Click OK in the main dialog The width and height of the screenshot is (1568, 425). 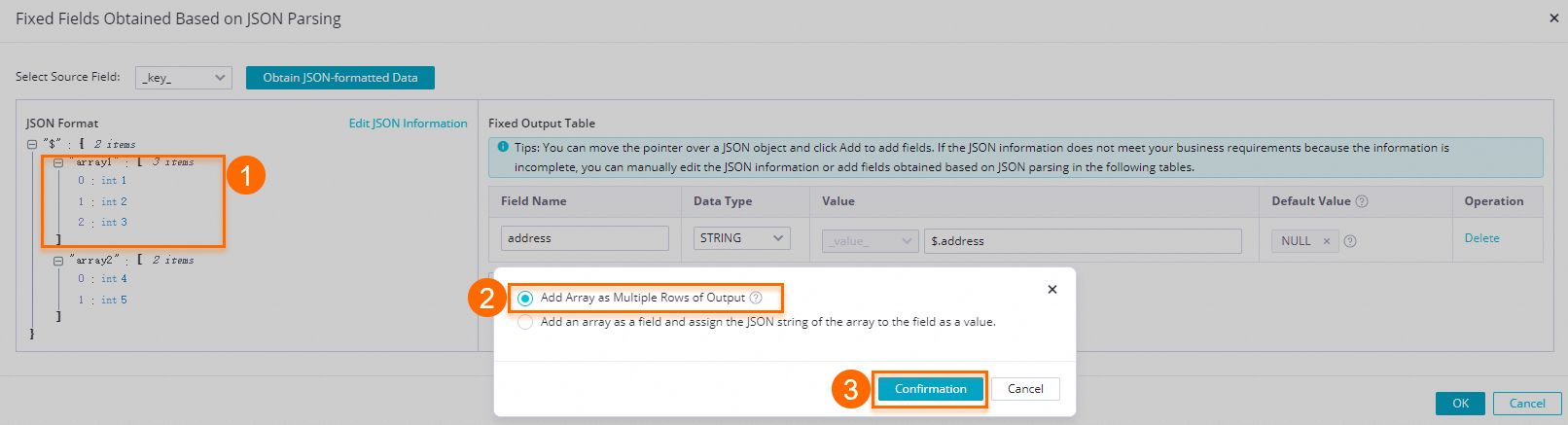coord(1460,404)
